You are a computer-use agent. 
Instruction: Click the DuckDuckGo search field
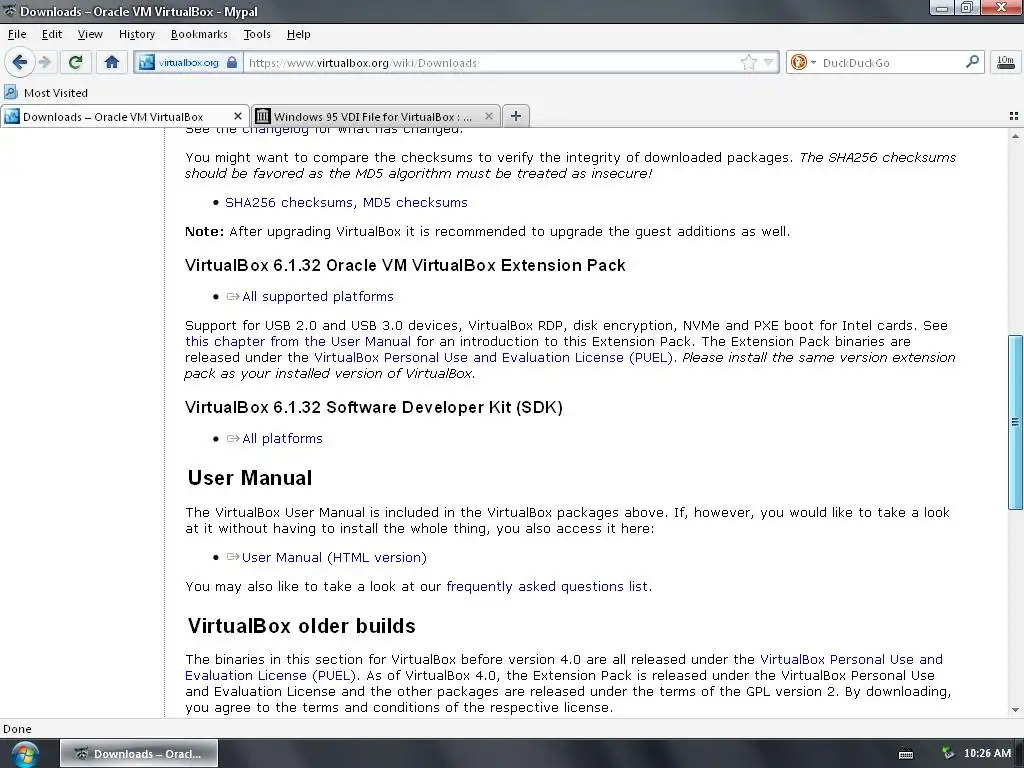point(891,63)
